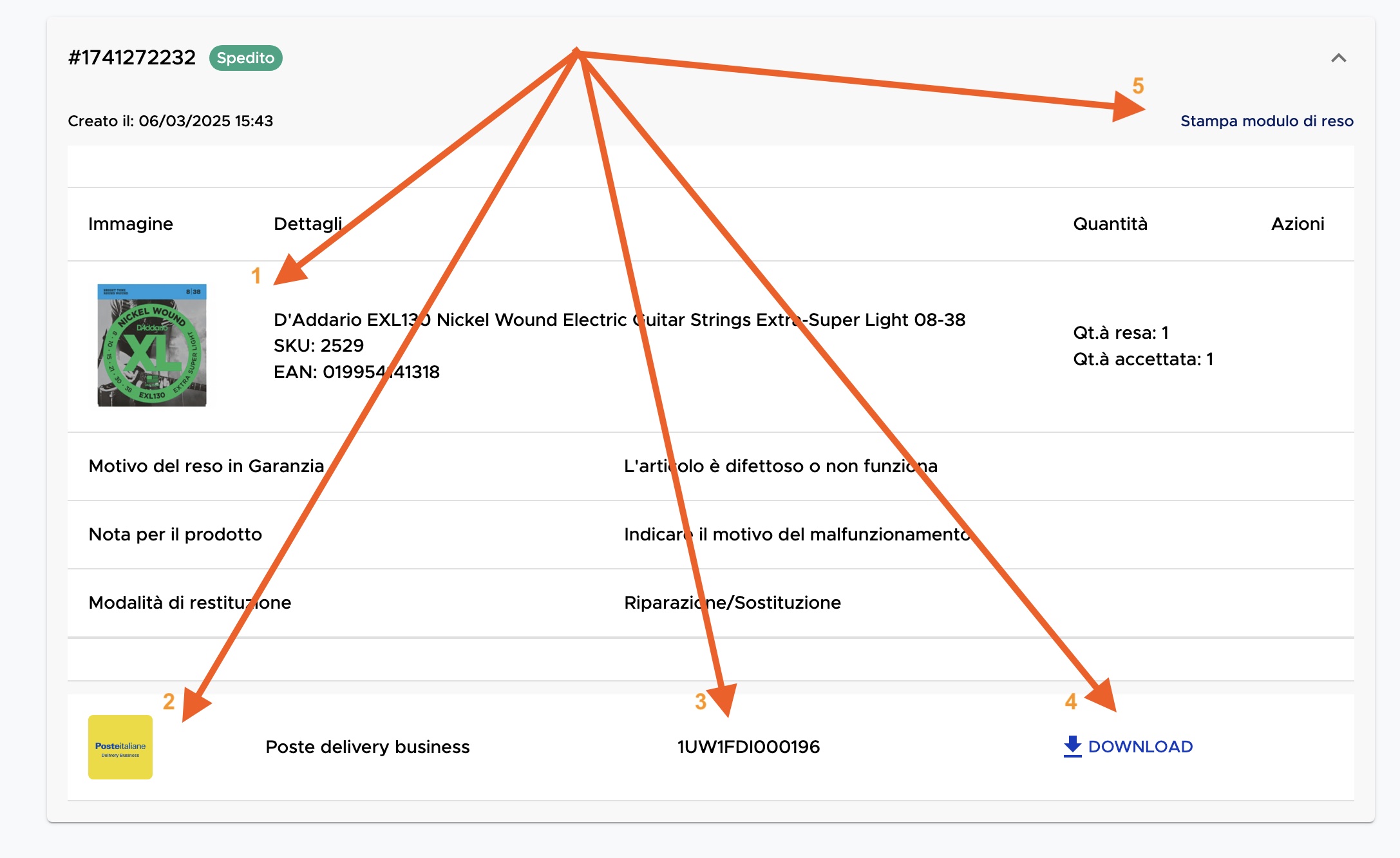Click the Poste Italiane courier logo

[120, 747]
